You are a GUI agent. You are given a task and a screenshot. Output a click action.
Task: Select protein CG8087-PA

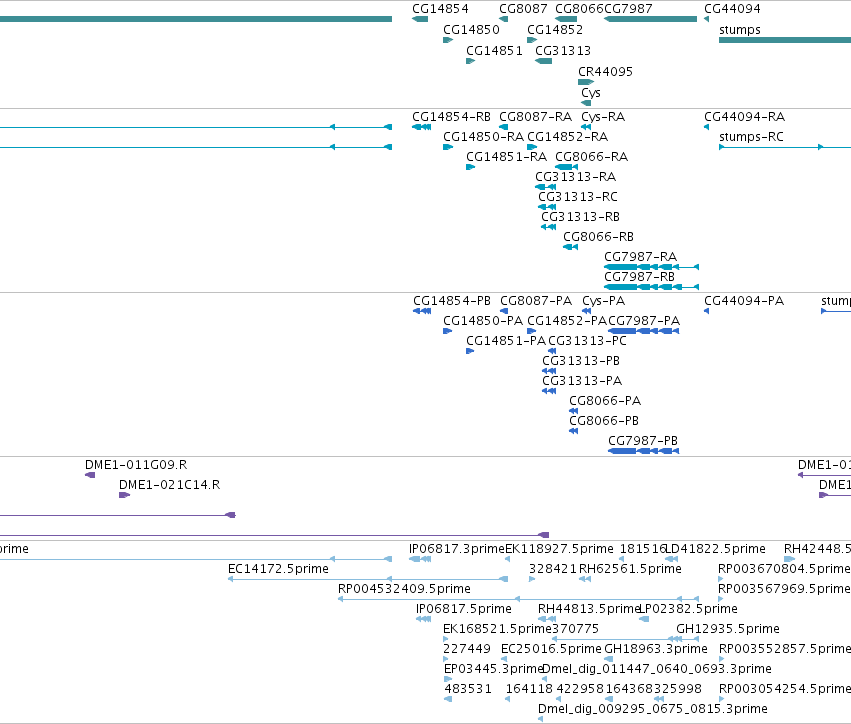pos(504,311)
